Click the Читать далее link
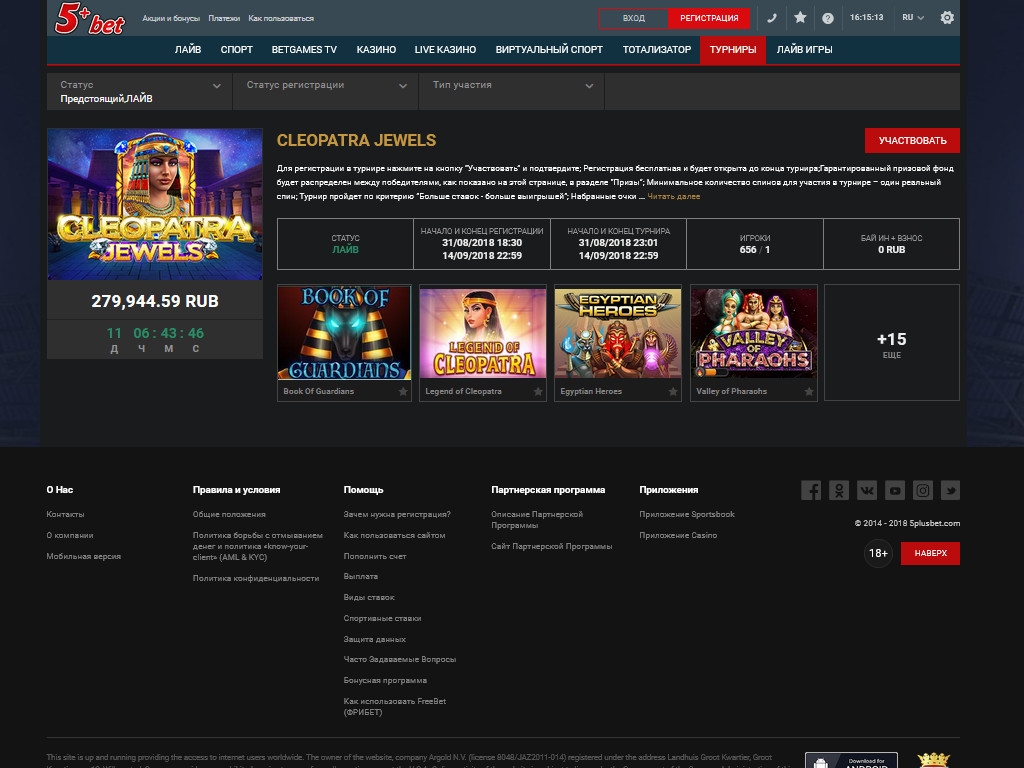This screenshot has height=768, width=1024. pos(673,196)
